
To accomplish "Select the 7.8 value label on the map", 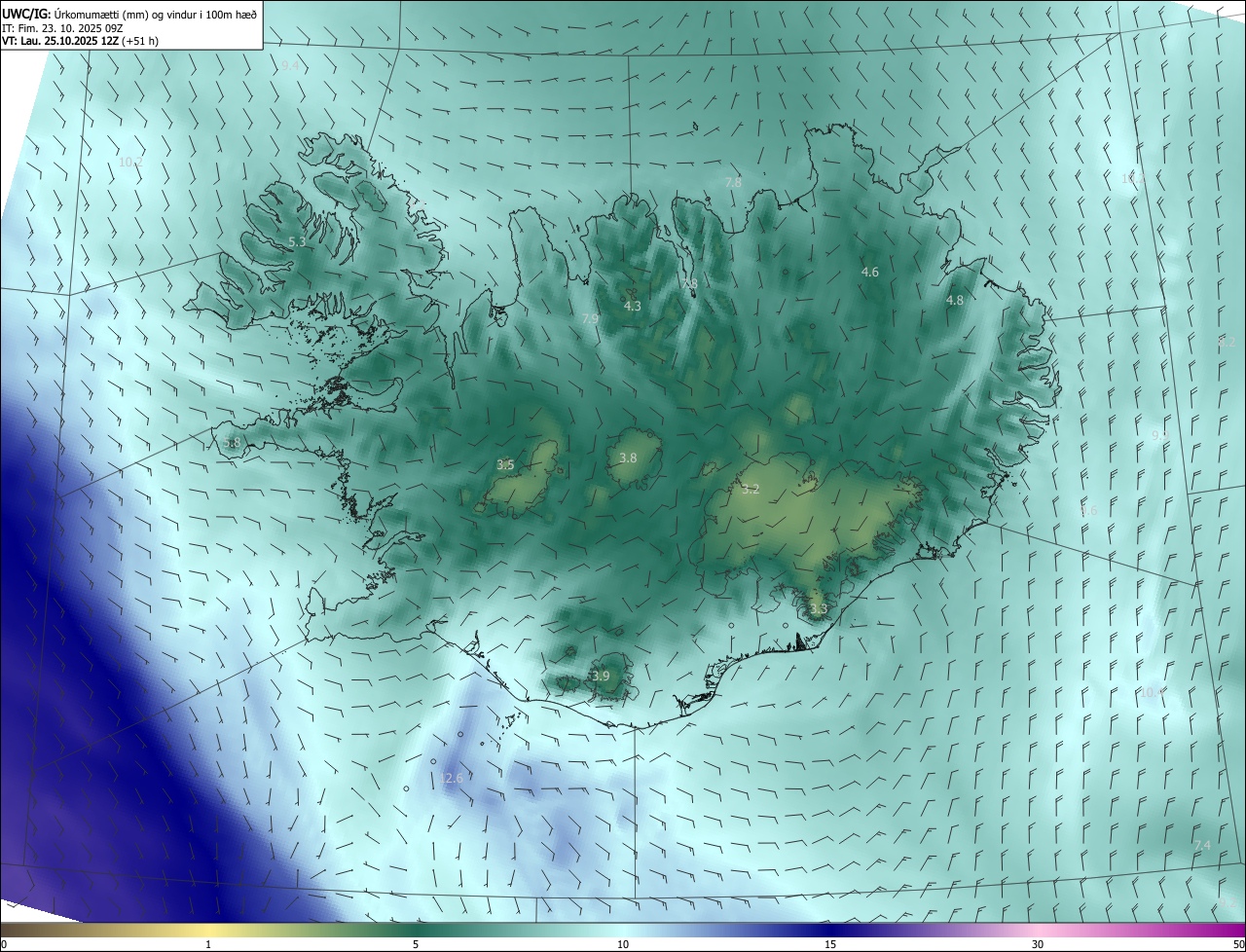I will click(733, 182).
